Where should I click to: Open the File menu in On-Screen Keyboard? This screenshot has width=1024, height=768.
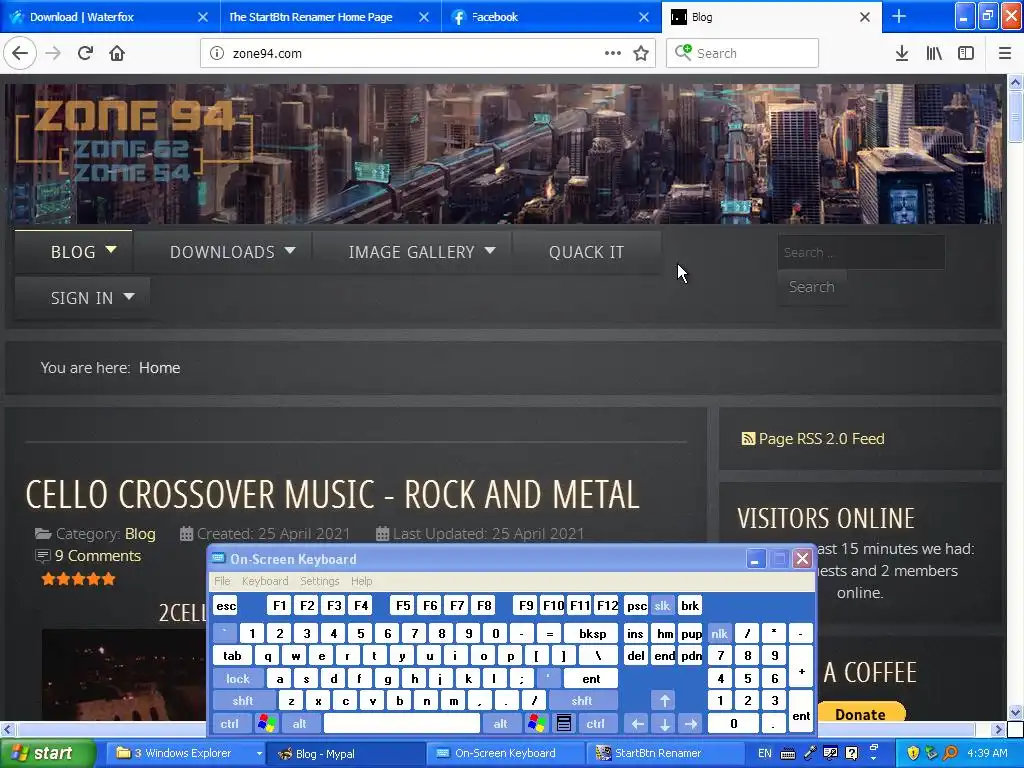pos(222,581)
